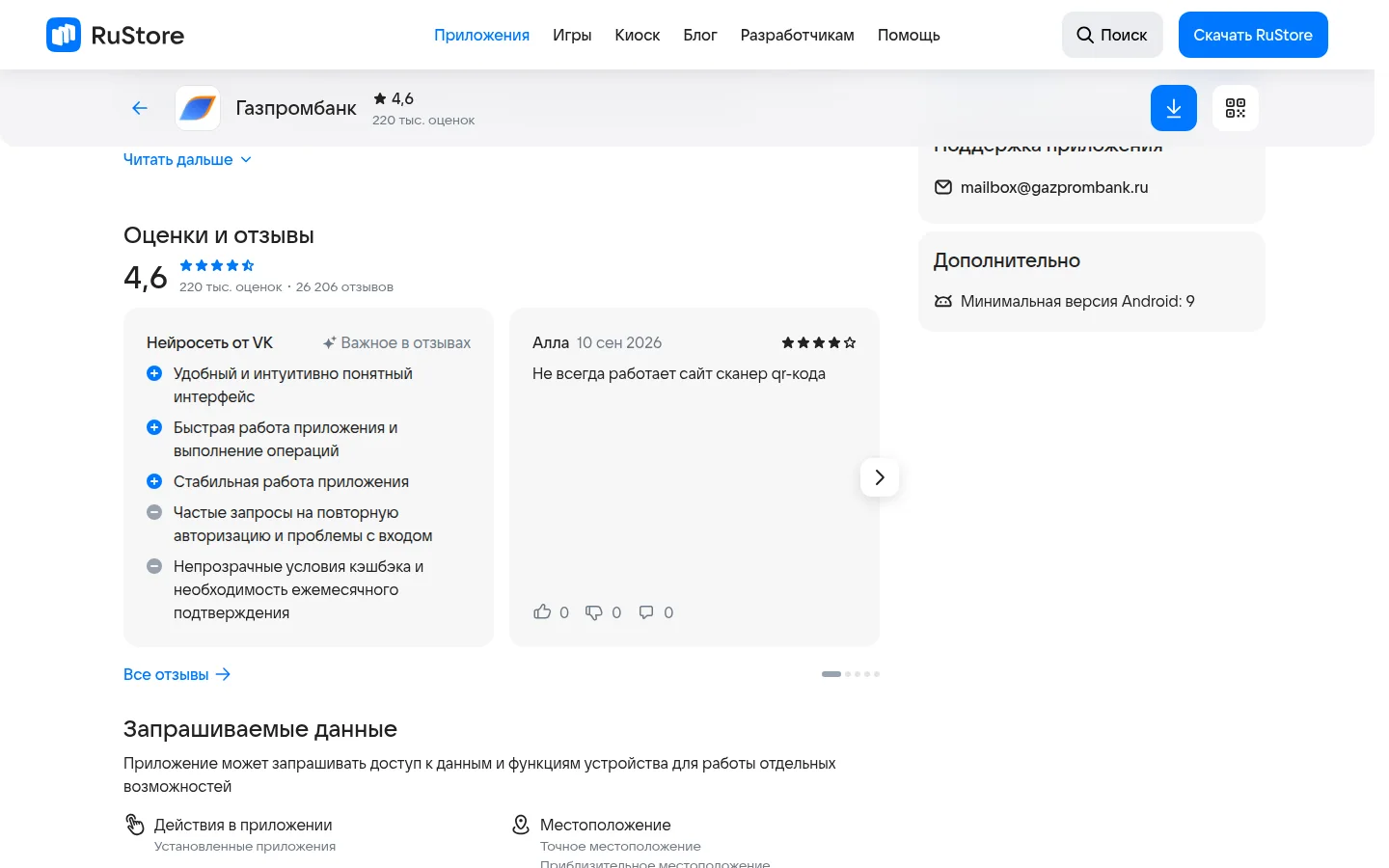Click the Дополнительно heading
This screenshot has width=1389, height=868.
(x=1007, y=260)
